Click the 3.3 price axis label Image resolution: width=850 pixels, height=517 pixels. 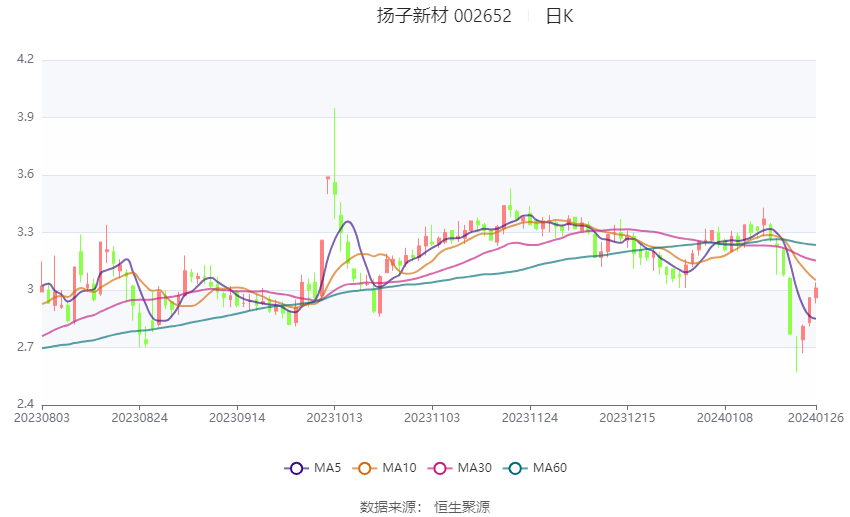coord(25,232)
